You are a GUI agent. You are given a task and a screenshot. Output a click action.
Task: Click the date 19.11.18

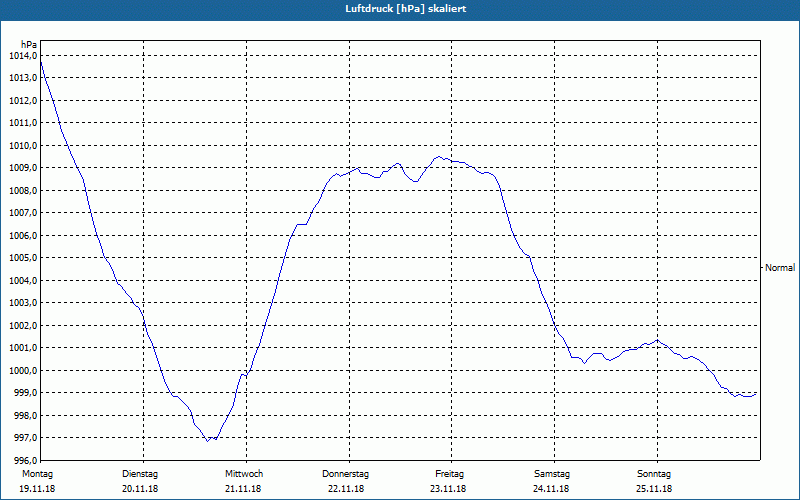click(37, 489)
